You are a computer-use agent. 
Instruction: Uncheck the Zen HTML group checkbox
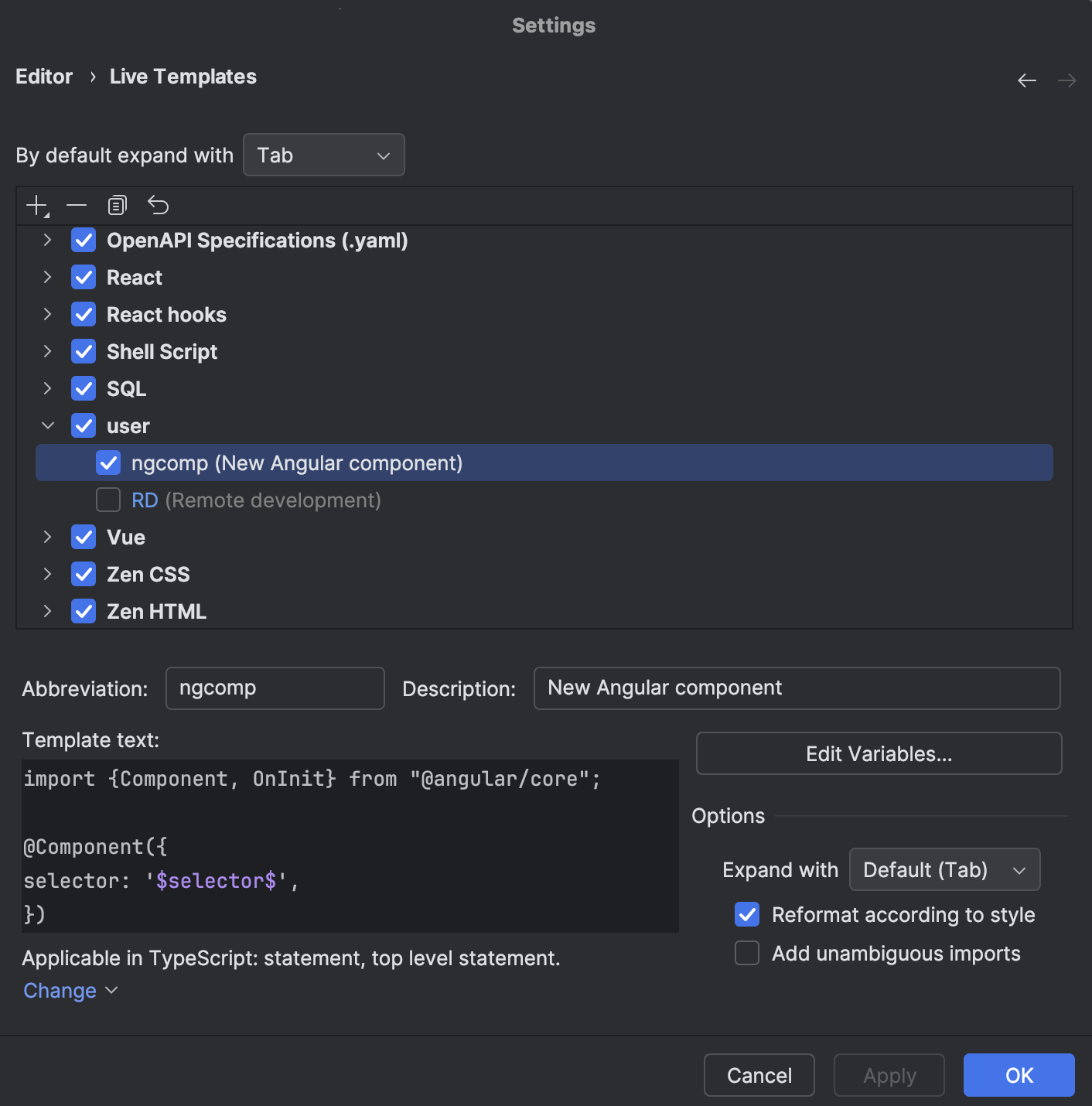point(84,612)
